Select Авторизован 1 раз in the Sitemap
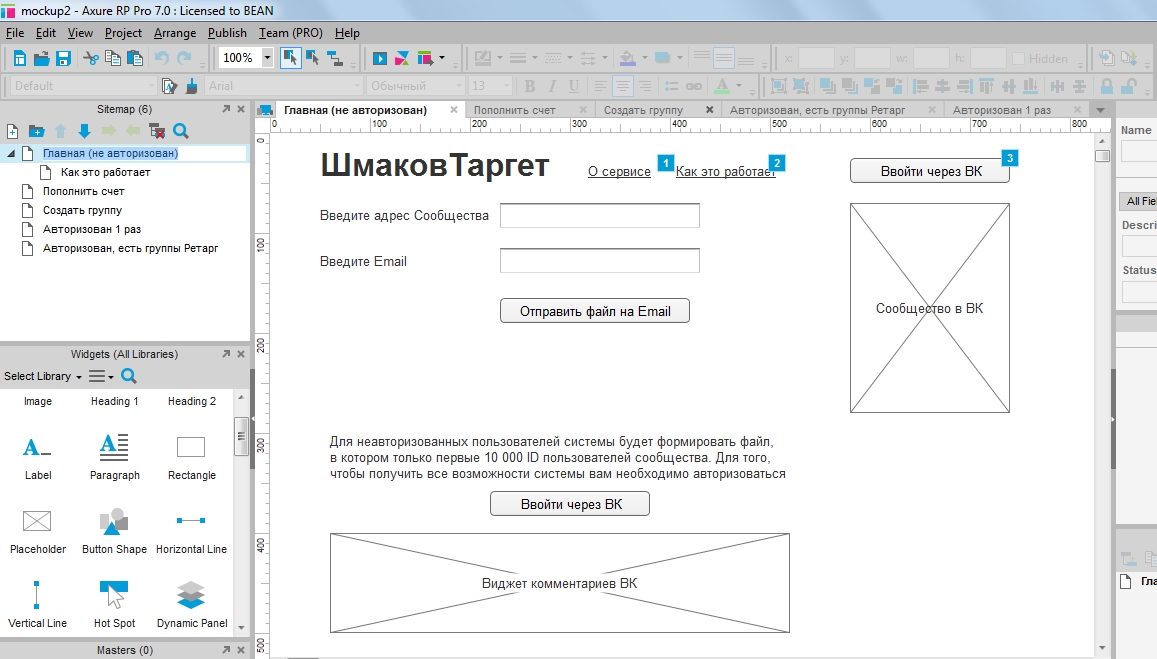The height and width of the screenshot is (659, 1157). point(91,230)
